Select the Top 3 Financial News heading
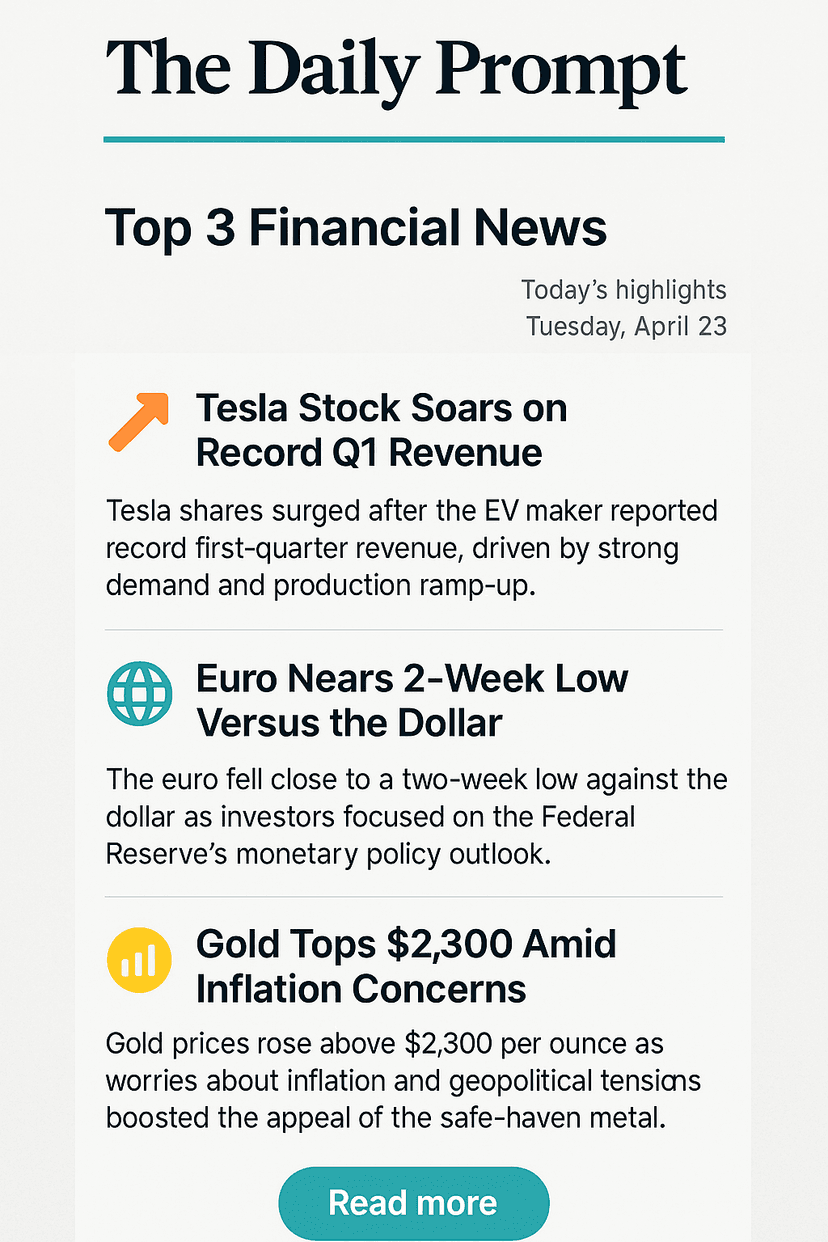This screenshot has height=1242, width=828. [356, 228]
